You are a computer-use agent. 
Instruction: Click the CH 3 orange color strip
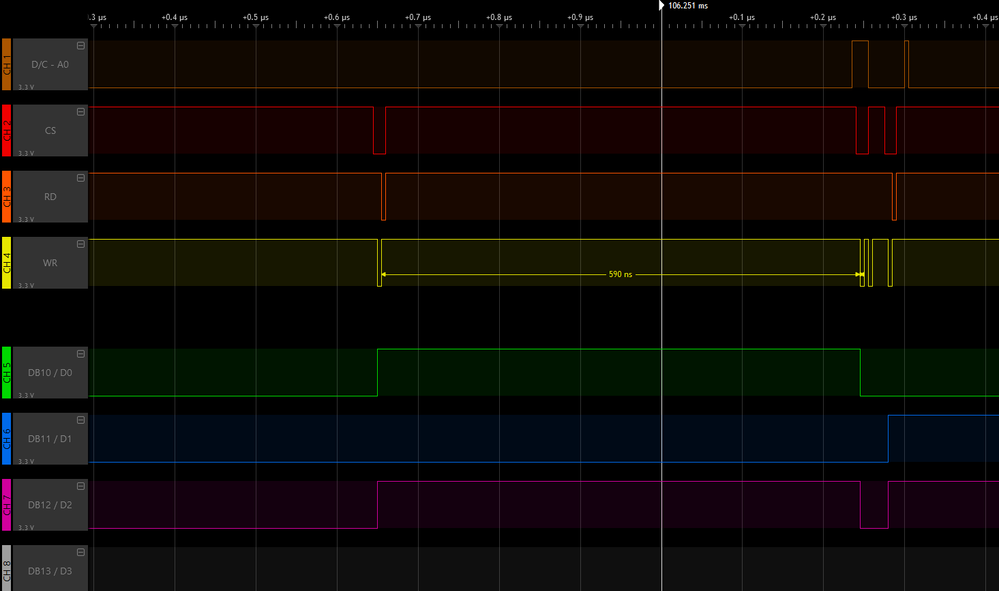click(x=6, y=197)
